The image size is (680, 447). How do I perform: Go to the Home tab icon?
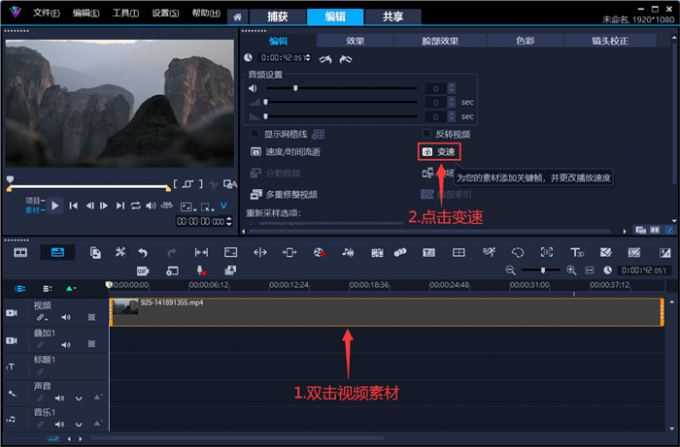(x=237, y=17)
